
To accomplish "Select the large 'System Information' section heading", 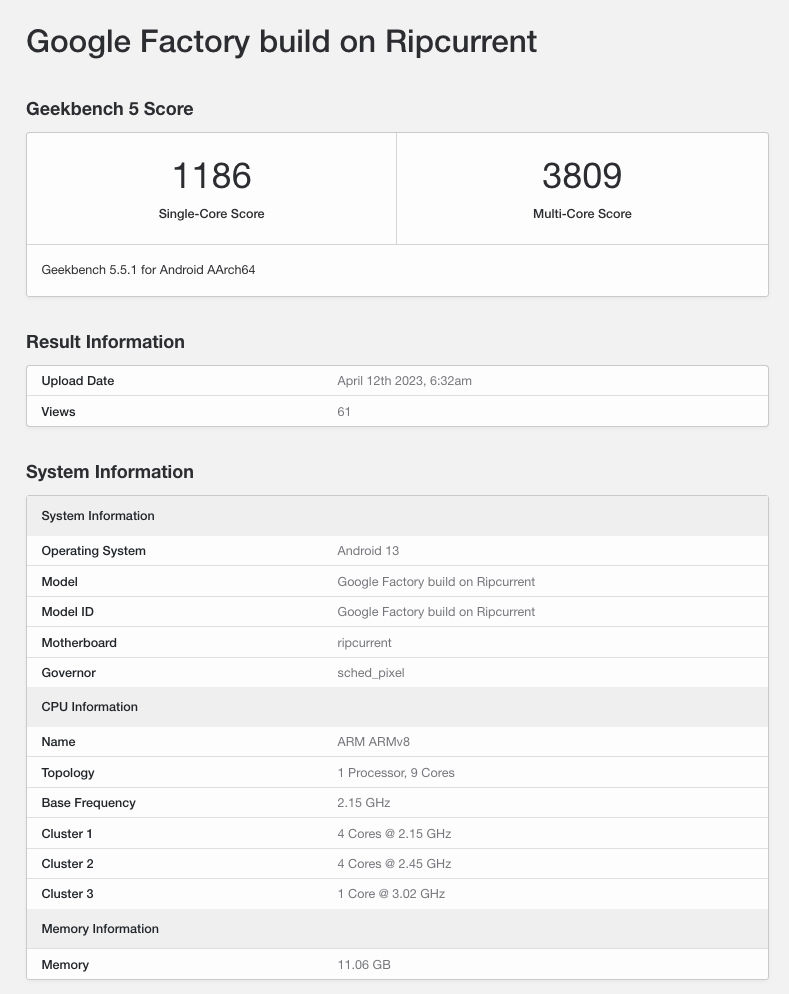I will pyautogui.click(x=110, y=472).
